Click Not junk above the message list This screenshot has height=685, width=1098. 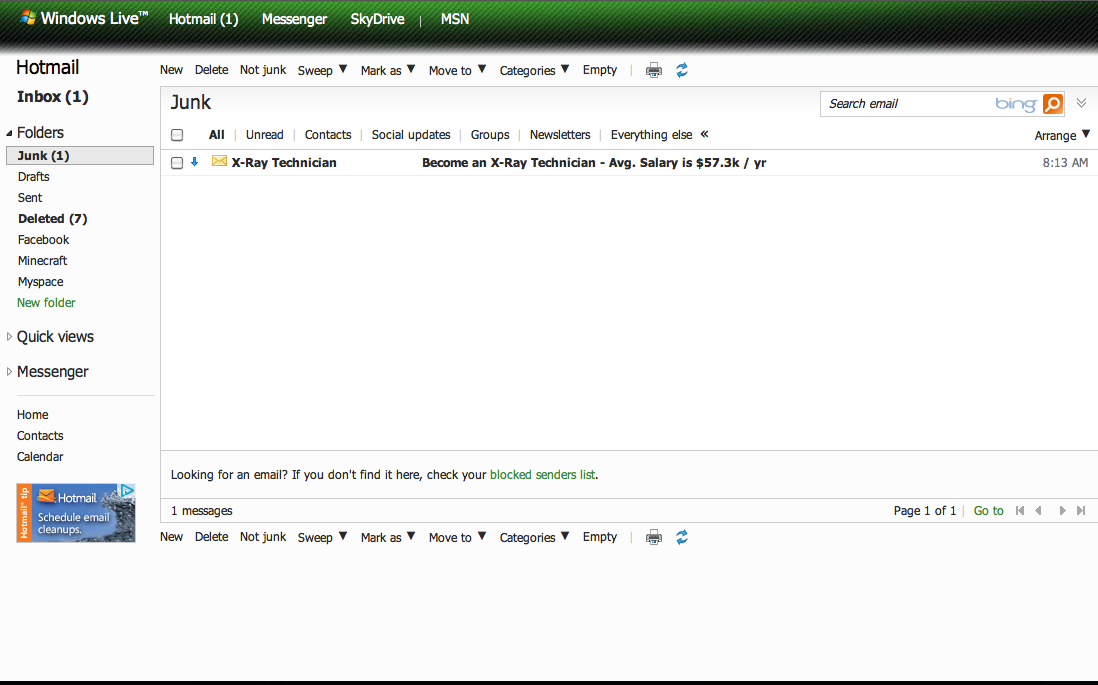pyautogui.click(x=263, y=70)
